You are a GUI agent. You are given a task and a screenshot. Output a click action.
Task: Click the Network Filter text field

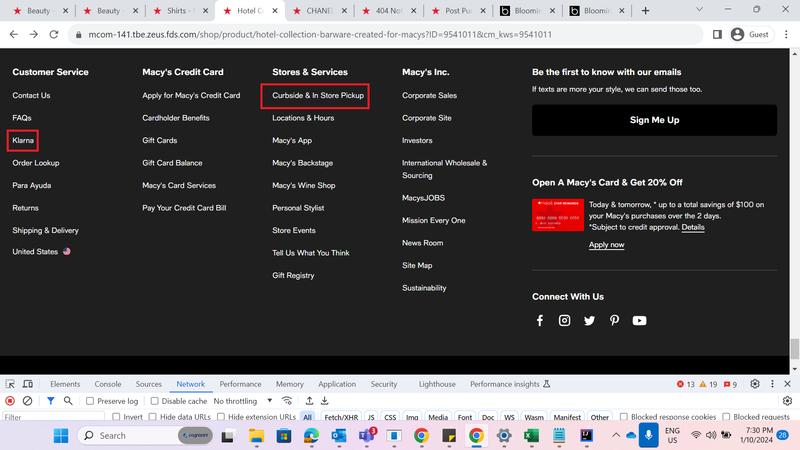tap(54, 417)
